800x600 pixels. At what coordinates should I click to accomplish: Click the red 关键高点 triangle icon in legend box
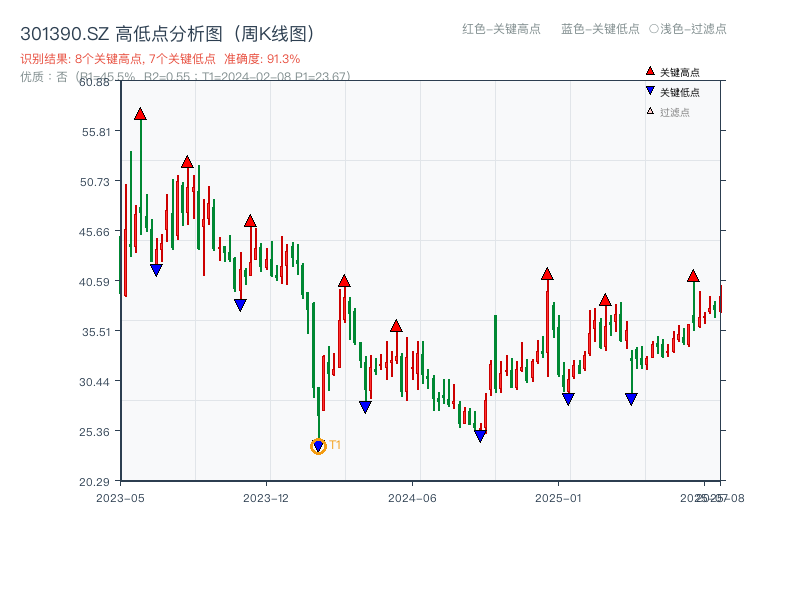click(648, 71)
